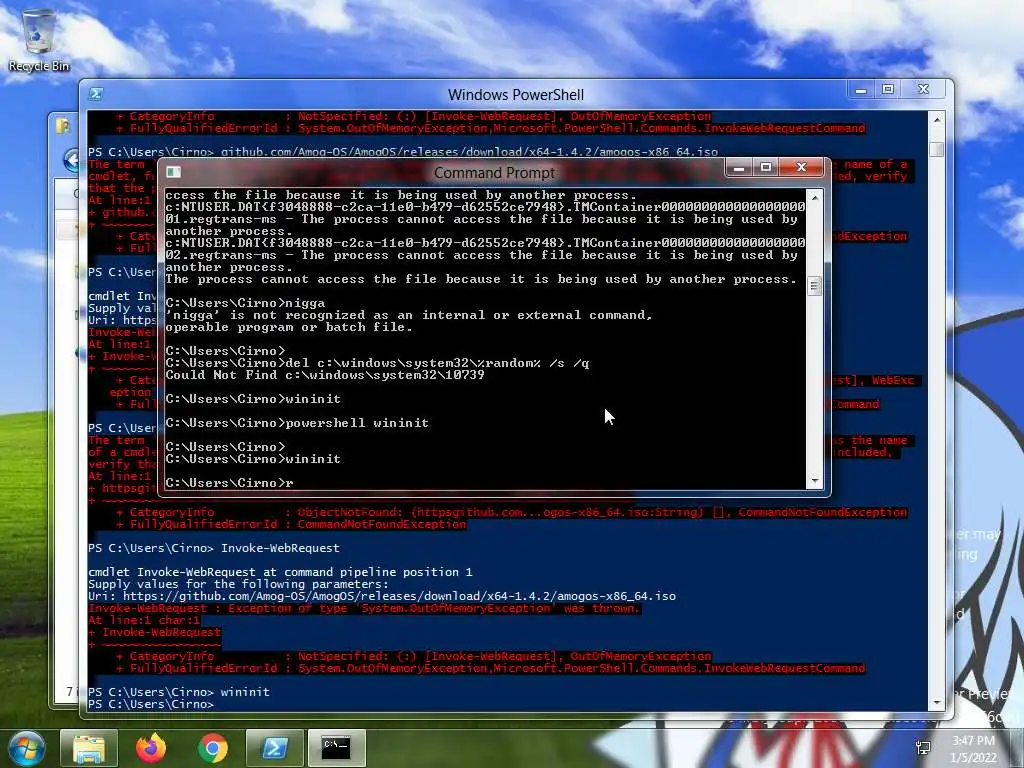The height and width of the screenshot is (768, 1024).
Task: Switch to PowerShell taskbar button
Action: click(x=275, y=748)
